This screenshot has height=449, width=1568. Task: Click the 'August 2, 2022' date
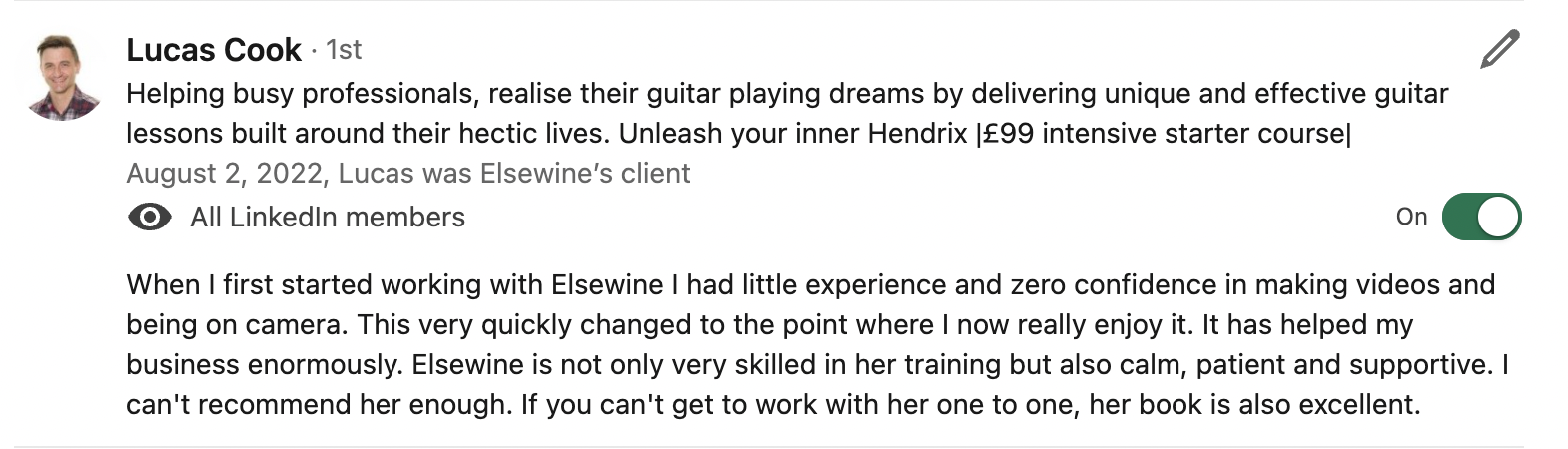[224, 174]
